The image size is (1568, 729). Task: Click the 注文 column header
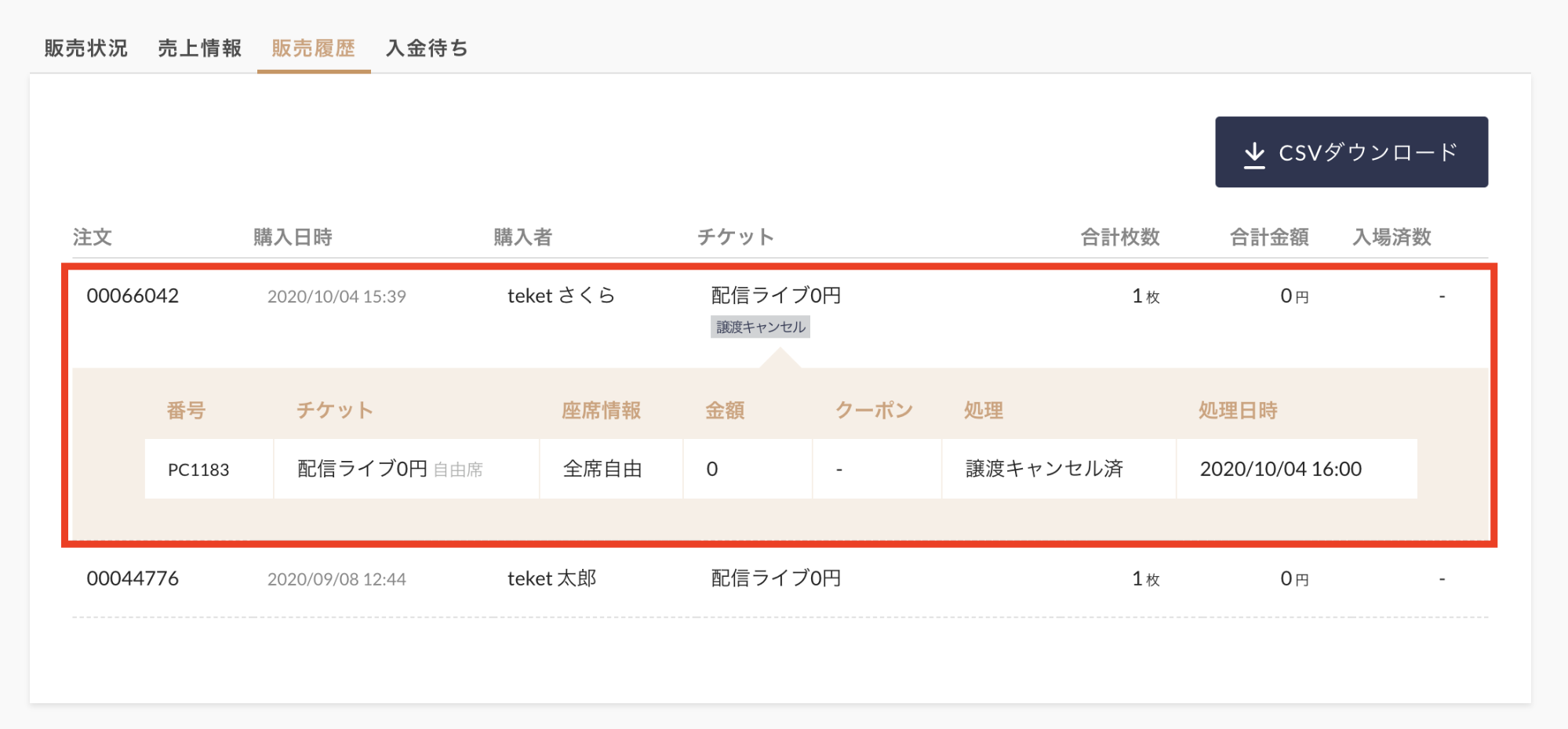[x=93, y=238]
